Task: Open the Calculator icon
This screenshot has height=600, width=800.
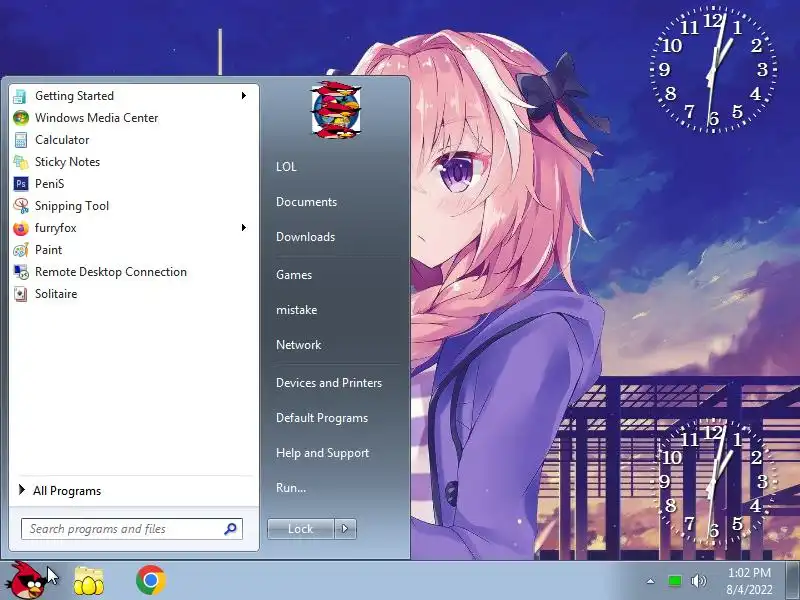Action: pos(20,140)
